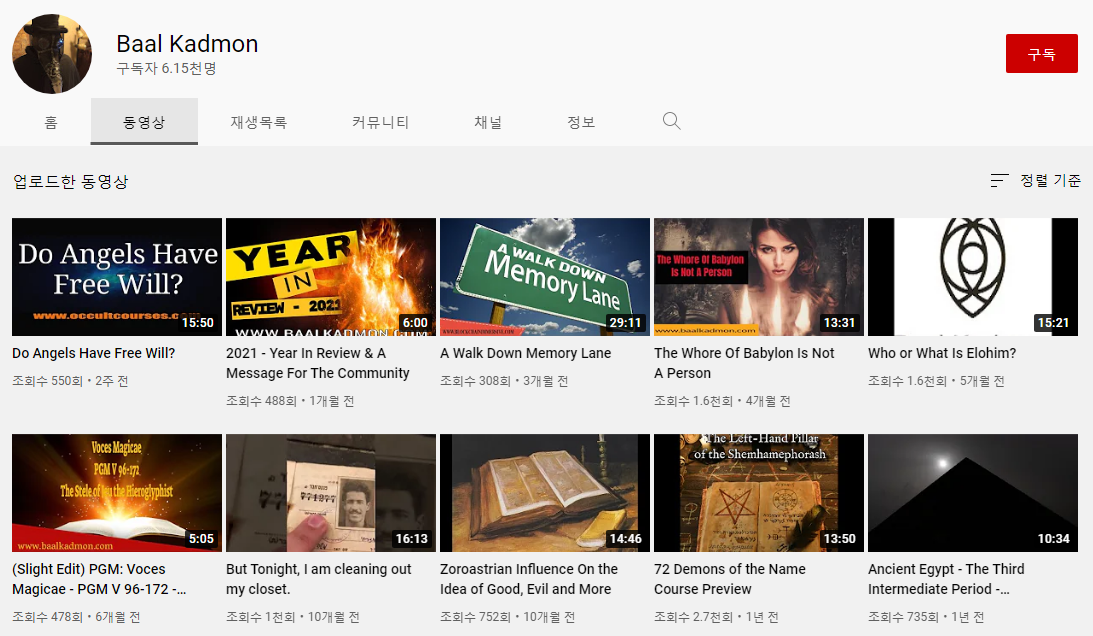The width and height of the screenshot is (1093, 636).
Task: Click the A Walk Down Memory Lane title
Action: pos(526,353)
